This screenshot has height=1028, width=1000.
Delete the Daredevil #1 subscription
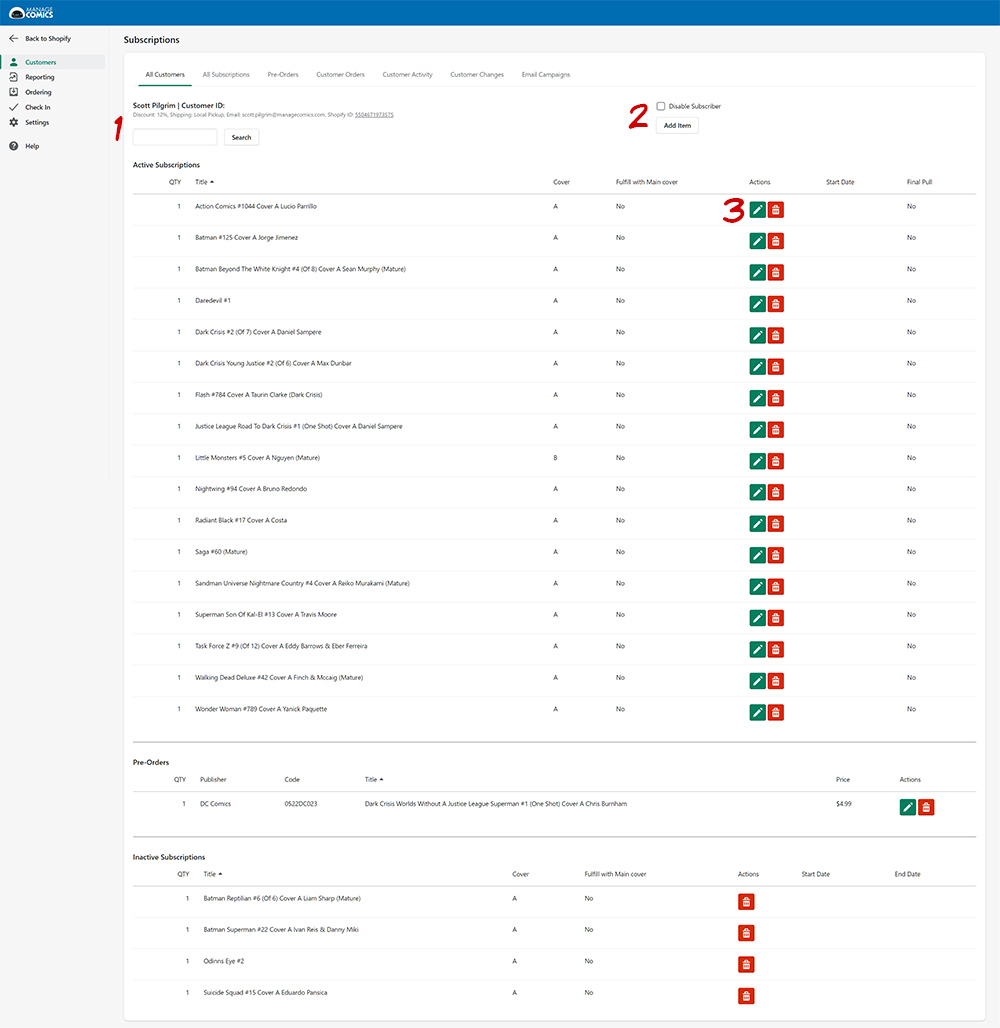click(x=776, y=304)
